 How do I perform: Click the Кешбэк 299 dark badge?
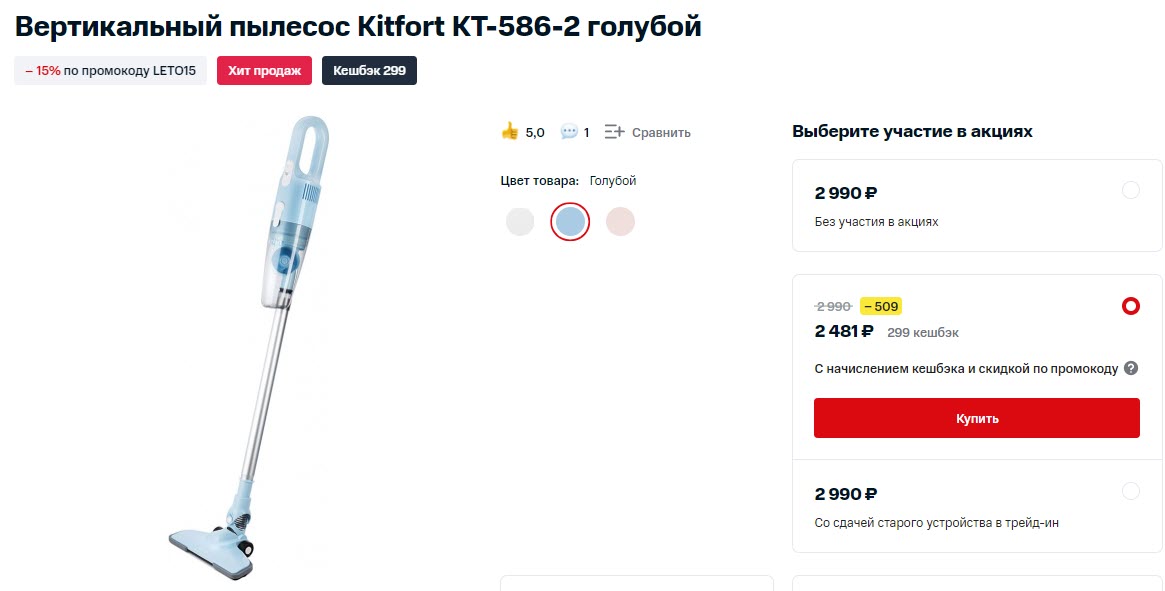(369, 70)
